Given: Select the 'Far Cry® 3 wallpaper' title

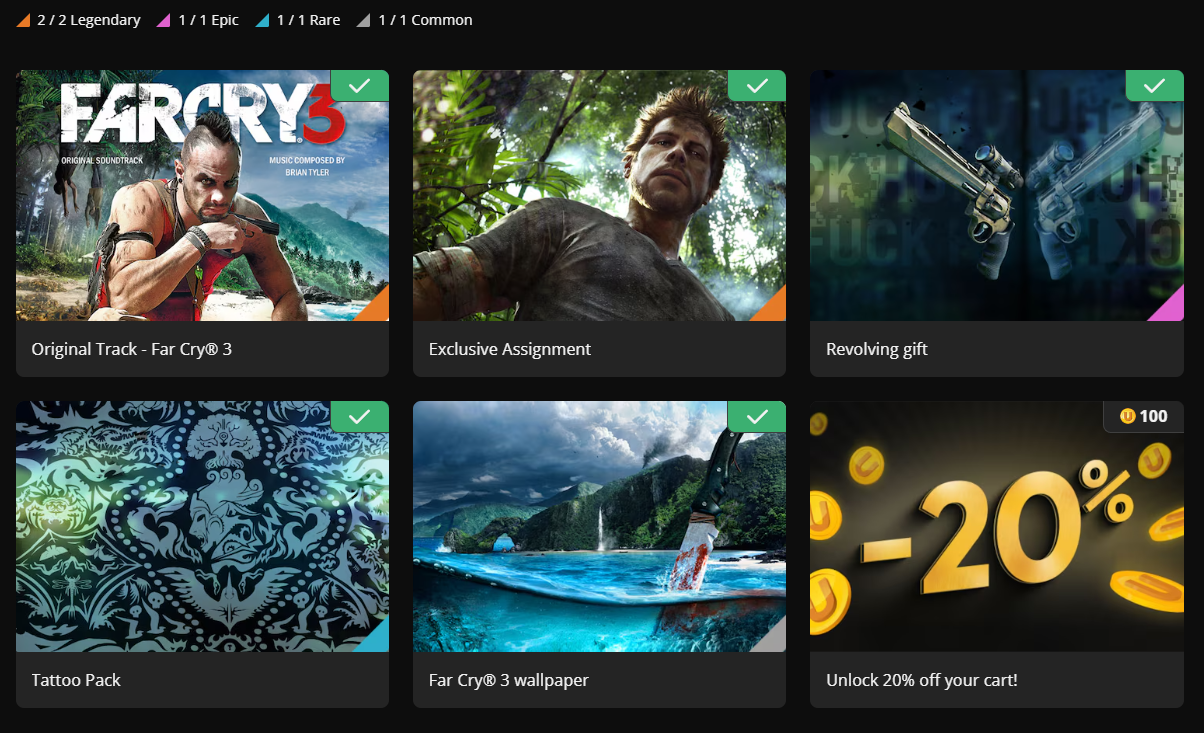Looking at the screenshot, I should [509, 680].
